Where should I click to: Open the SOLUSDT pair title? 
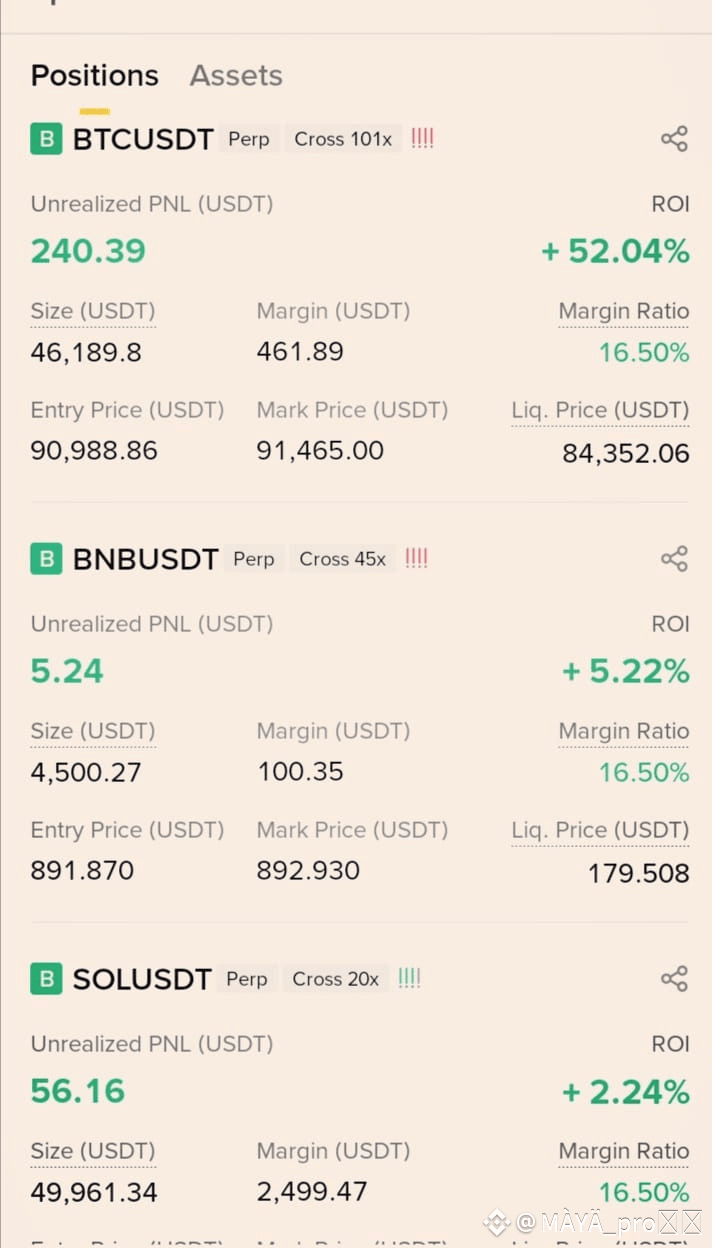click(x=142, y=979)
